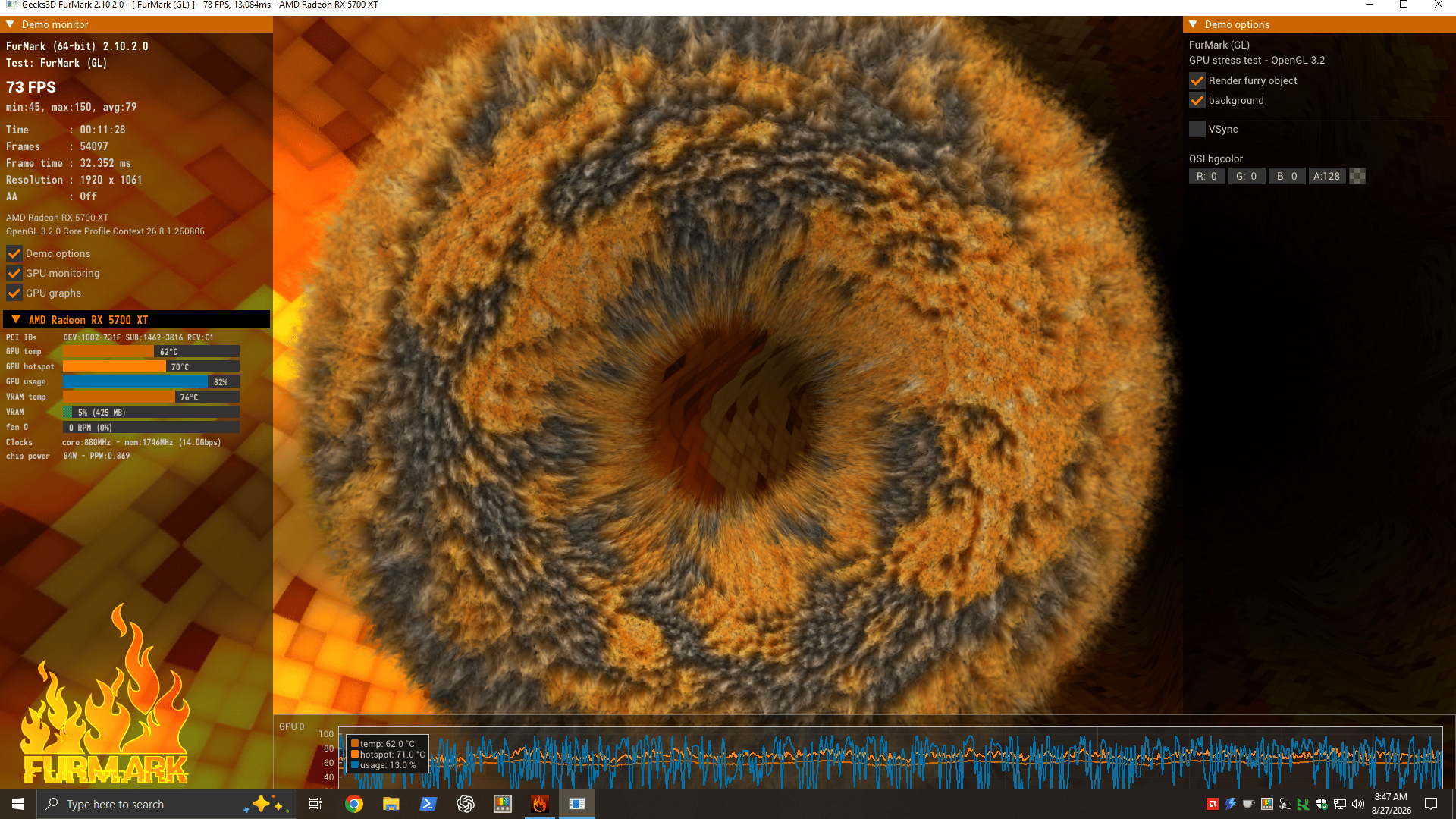The width and height of the screenshot is (1456, 819).
Task: Switch to FurMark flame taskbar icon
Action: tap(539, 804)
